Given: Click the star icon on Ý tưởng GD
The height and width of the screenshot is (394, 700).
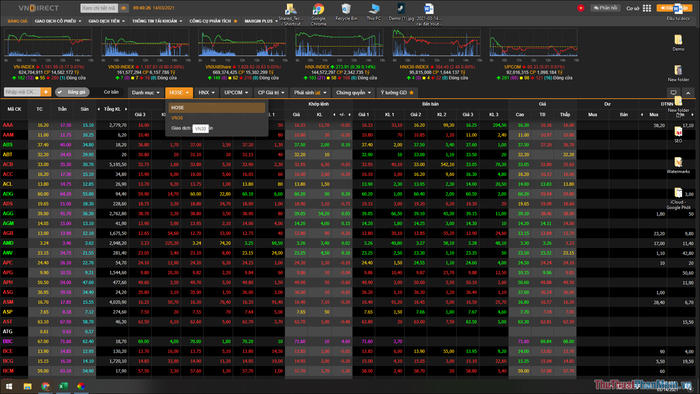Looking at the screenshot, I should point(411,92).
